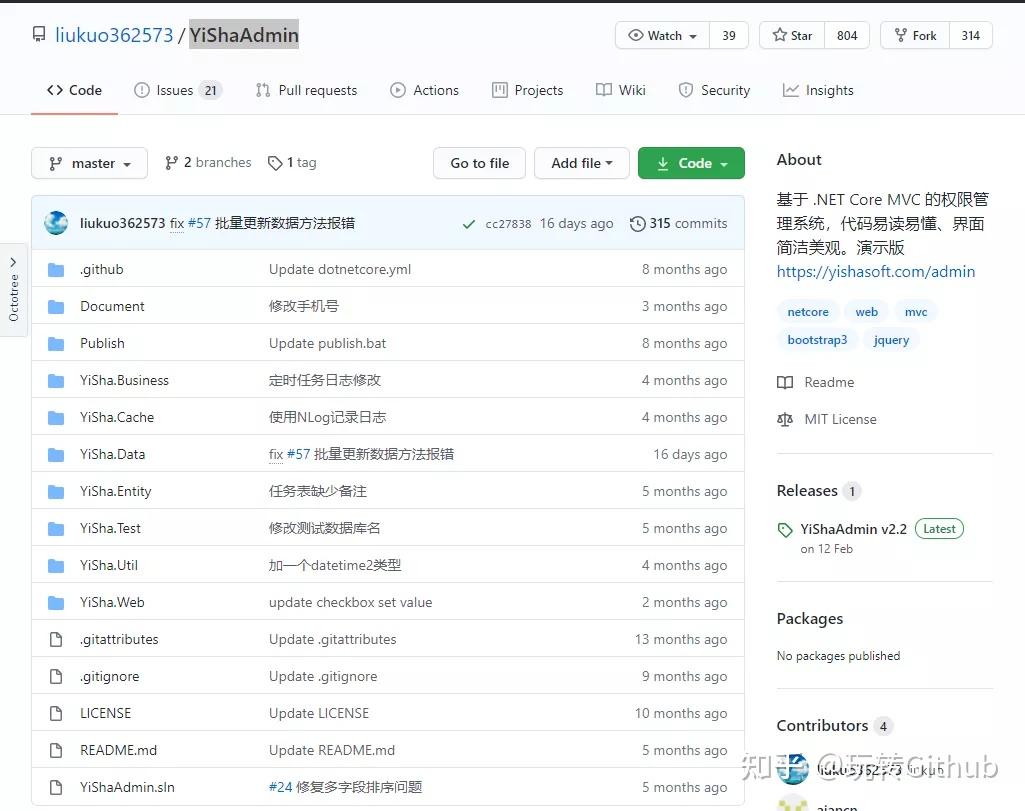Open the YiSha.Web folder icon
The image size is (1025, 811).
point(56,603)
